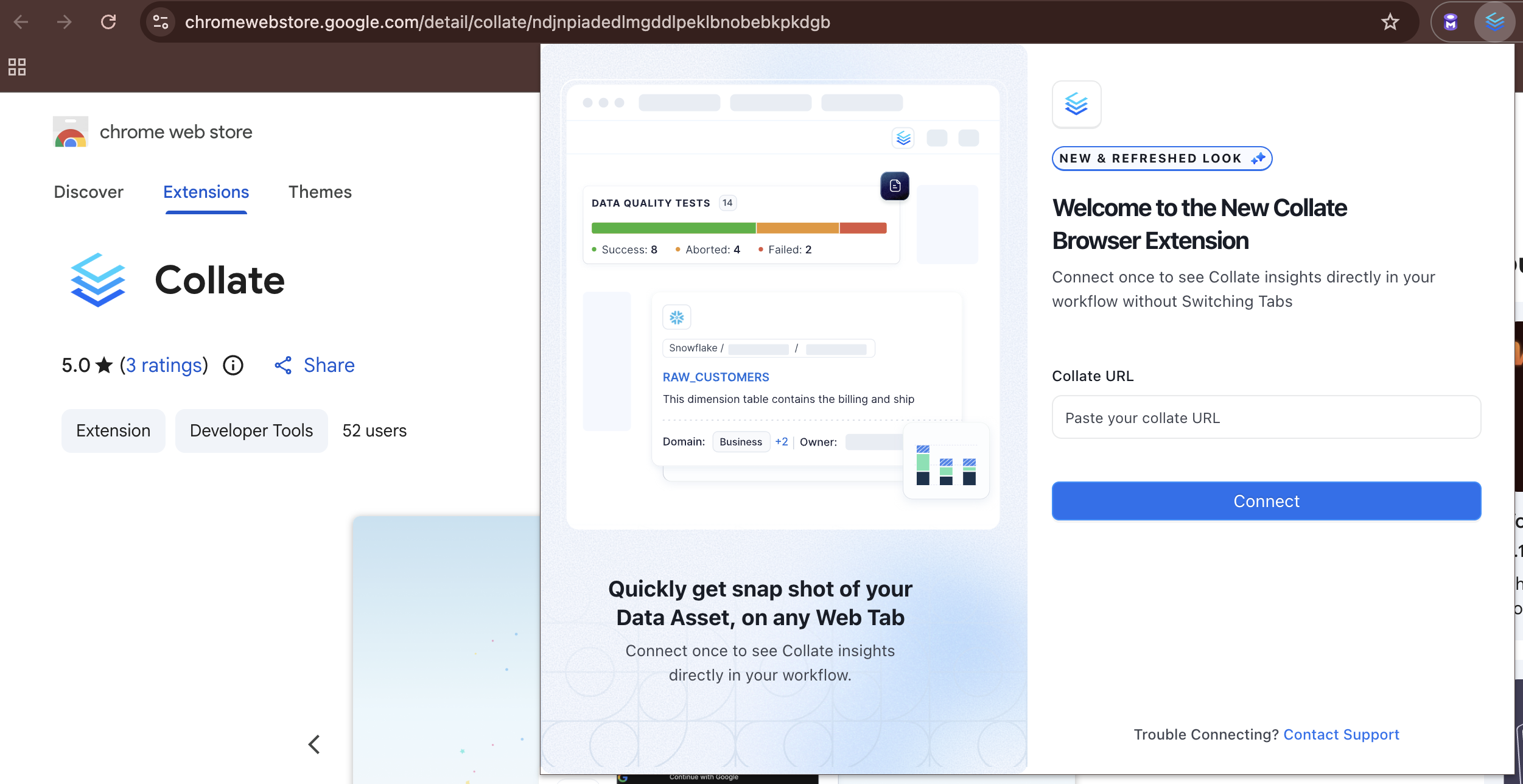The width and height of the screenshot is (1523, 784).
Task: Open the Discover tab
Action: tap(89, 192)
